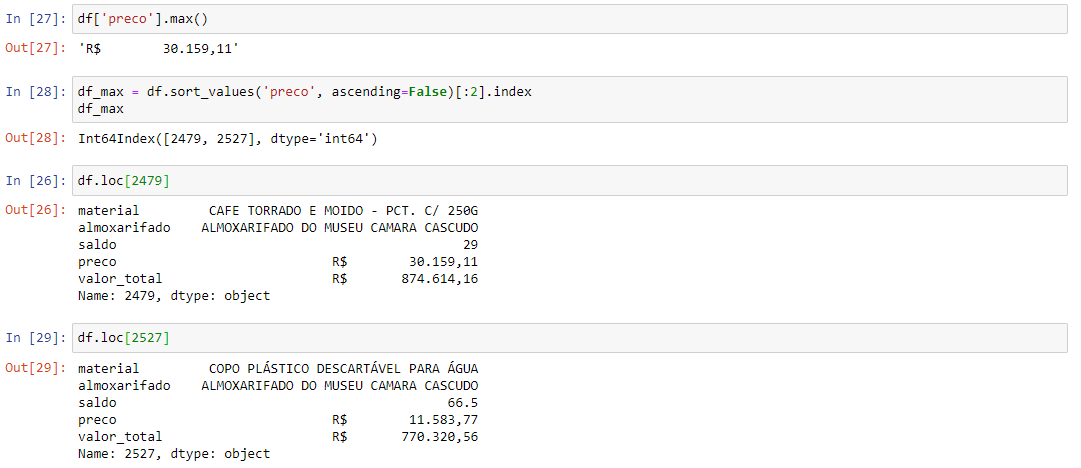This screenshot has width=1081, height=468.
Task: Click the material row label in Out[29]
Action: pyautogui.click(x=108, y=368)
